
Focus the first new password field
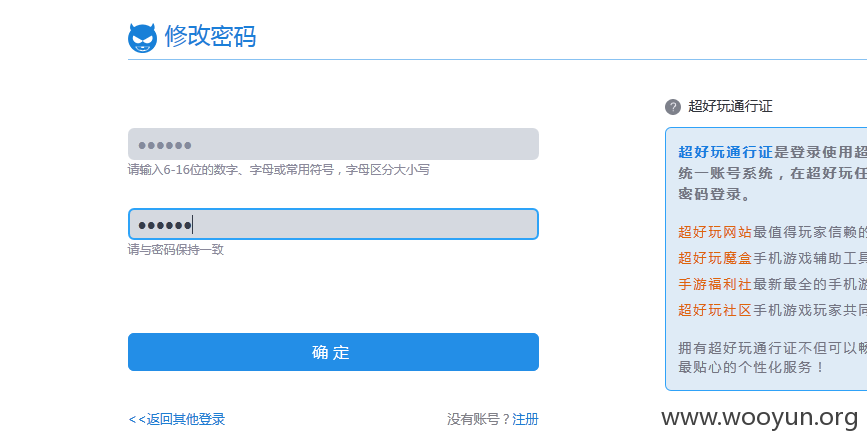333,144
